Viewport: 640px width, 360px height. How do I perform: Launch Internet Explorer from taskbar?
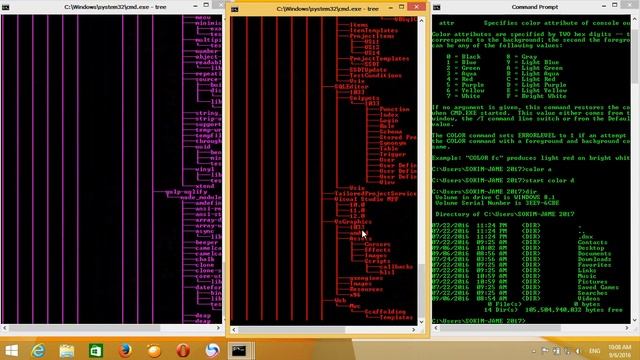point(38,351)
